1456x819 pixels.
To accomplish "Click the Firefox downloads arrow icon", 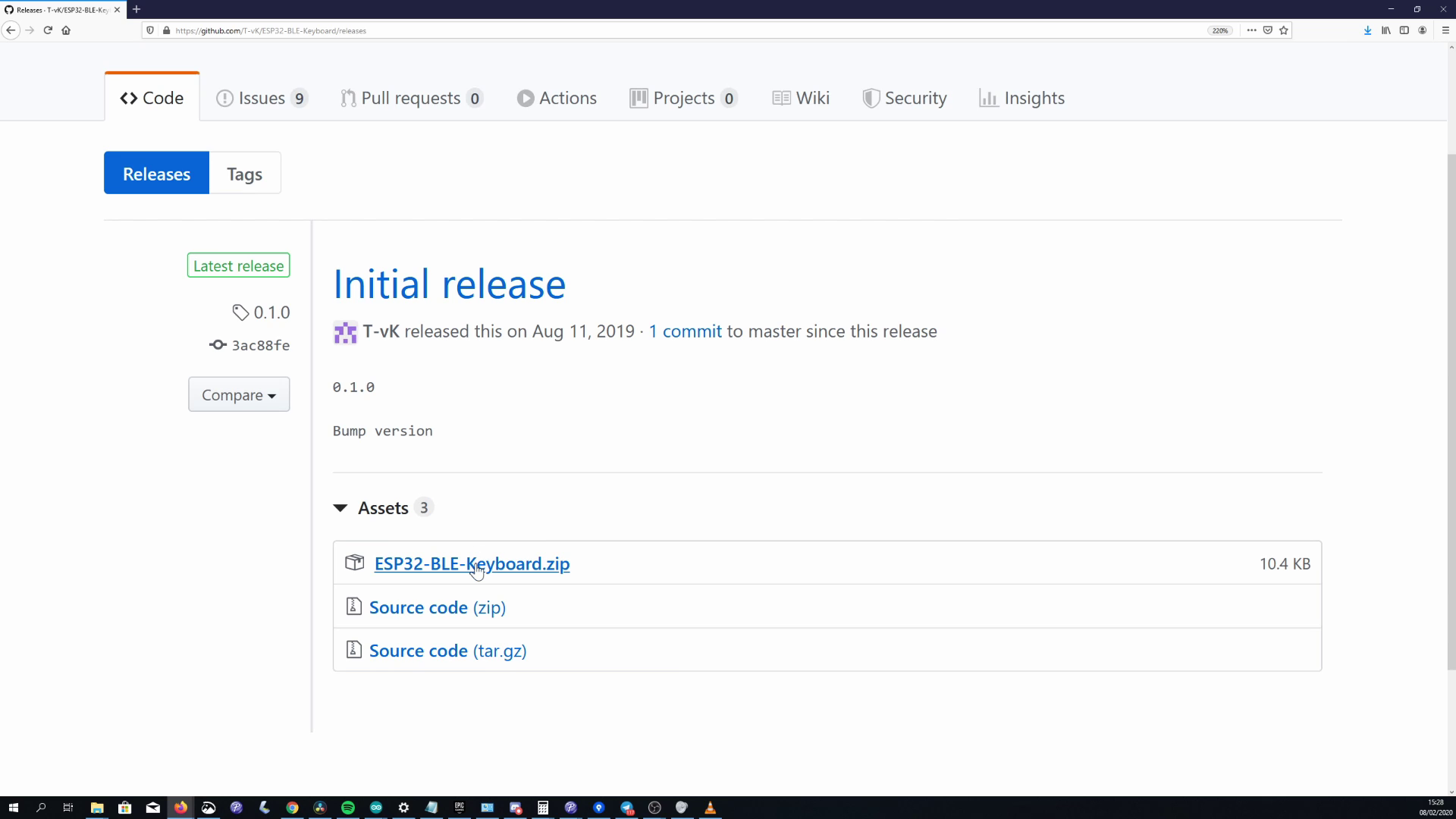I will pos(1367,30).
